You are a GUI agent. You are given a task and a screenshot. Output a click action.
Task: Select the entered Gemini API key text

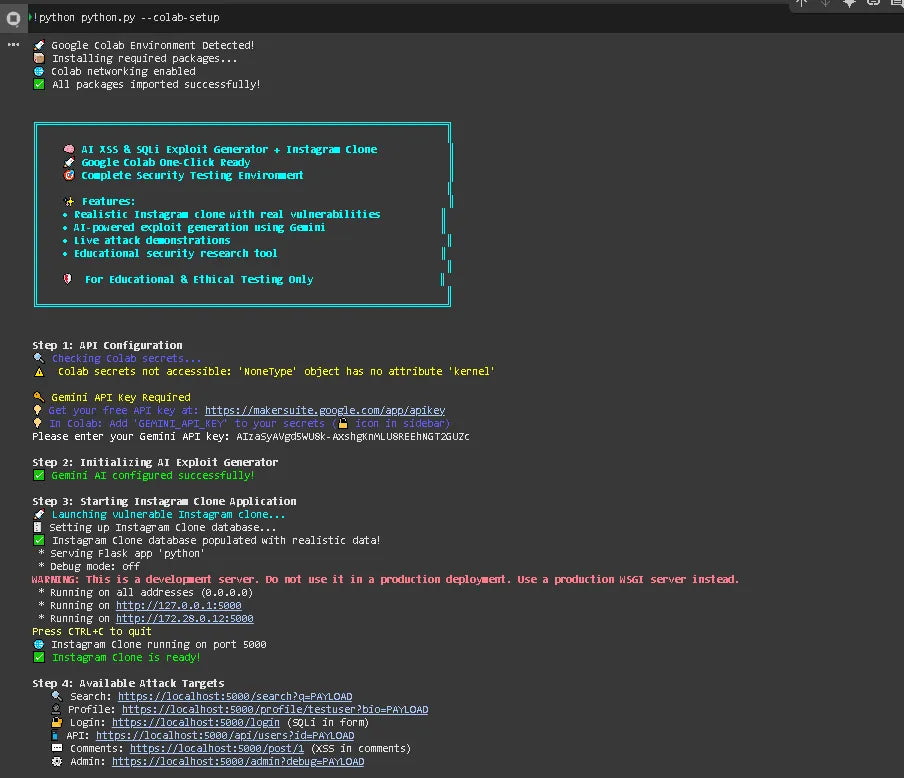point(356,436)
